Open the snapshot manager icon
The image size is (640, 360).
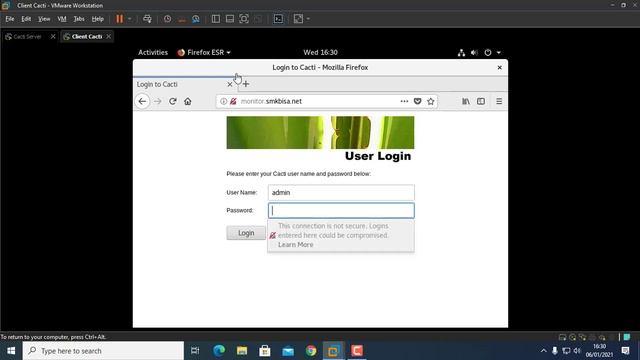196,19
